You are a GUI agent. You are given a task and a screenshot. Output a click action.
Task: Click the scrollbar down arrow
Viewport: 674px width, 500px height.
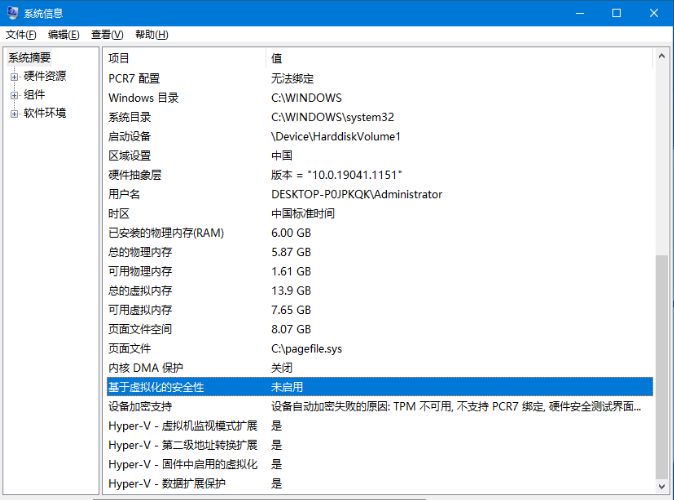(x=662, y=486)
